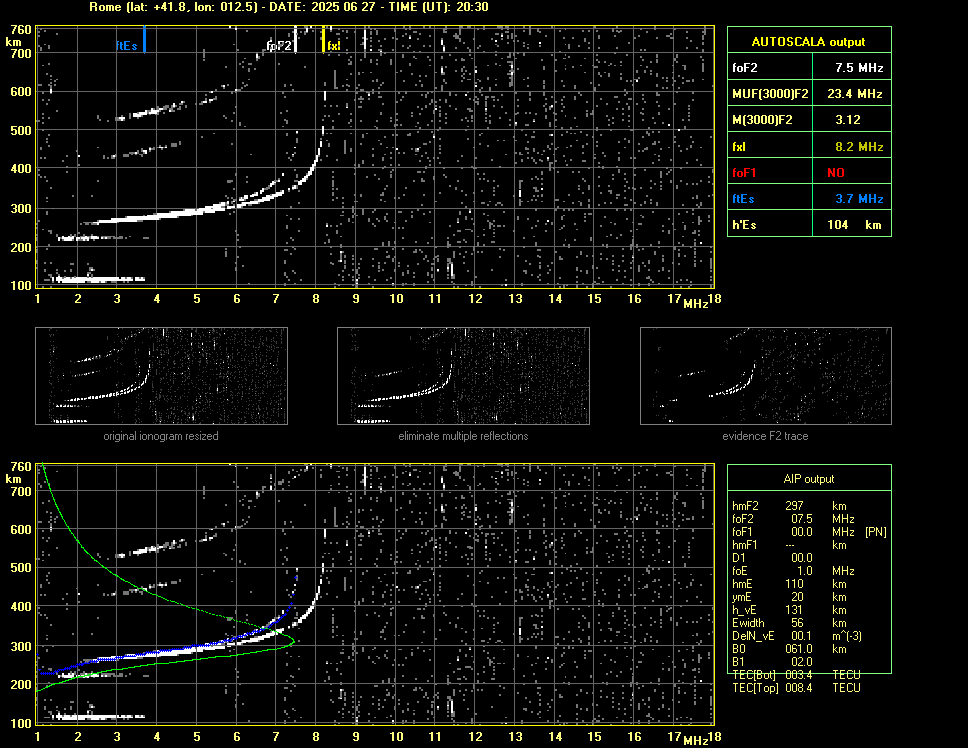The image size is (968, 748).
Task: Click the fxI value 8.2 MHz
Action: point(859,147)
